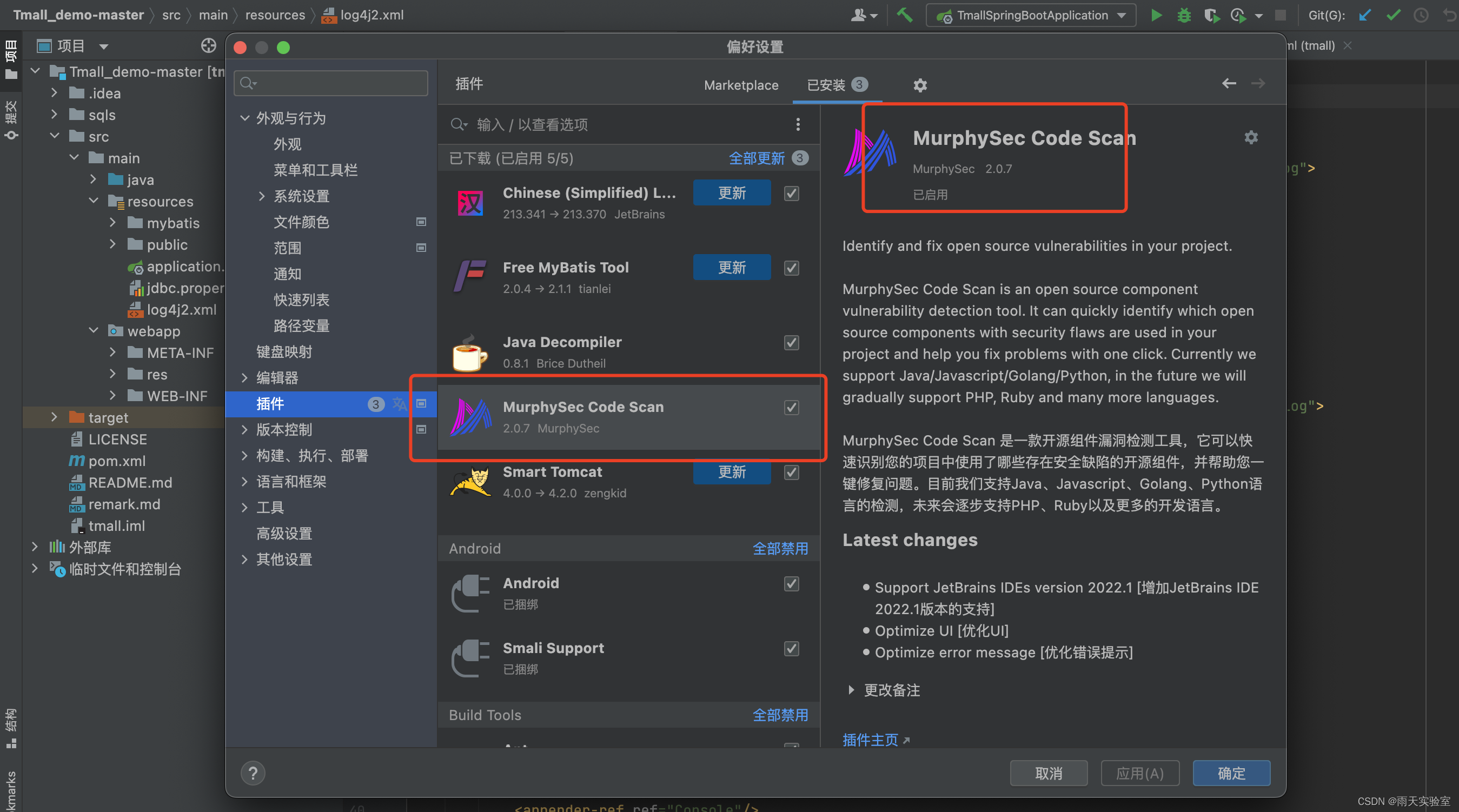Viewport: 1459px width, 812px height.
Task: Click 全部禁用 for Build Tools group
Action: pyautogui.click(x=780, y=715)
